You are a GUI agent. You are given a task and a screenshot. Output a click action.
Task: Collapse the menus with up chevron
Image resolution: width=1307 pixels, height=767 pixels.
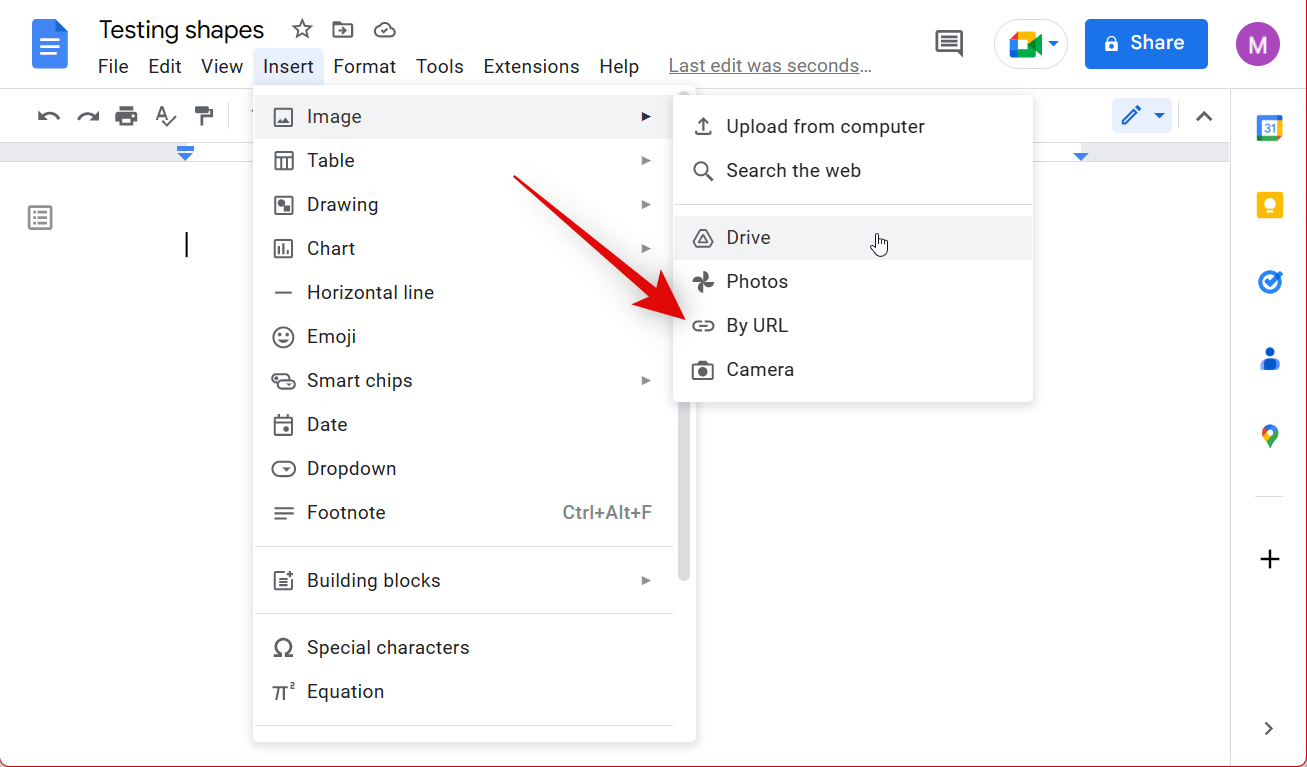click(1204, 116)
